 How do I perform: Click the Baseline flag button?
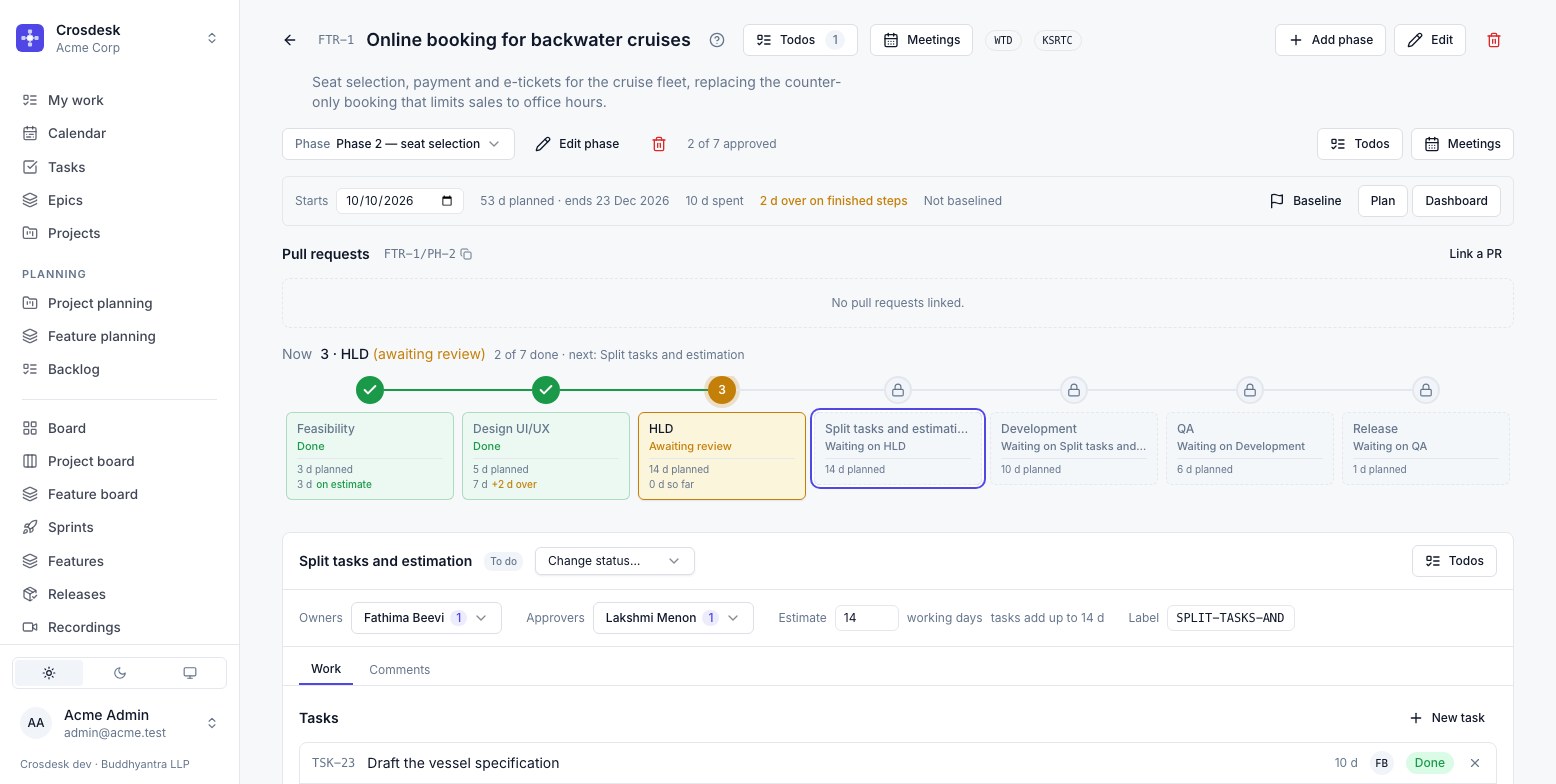pyautogui.click(x=1305, y=201)
